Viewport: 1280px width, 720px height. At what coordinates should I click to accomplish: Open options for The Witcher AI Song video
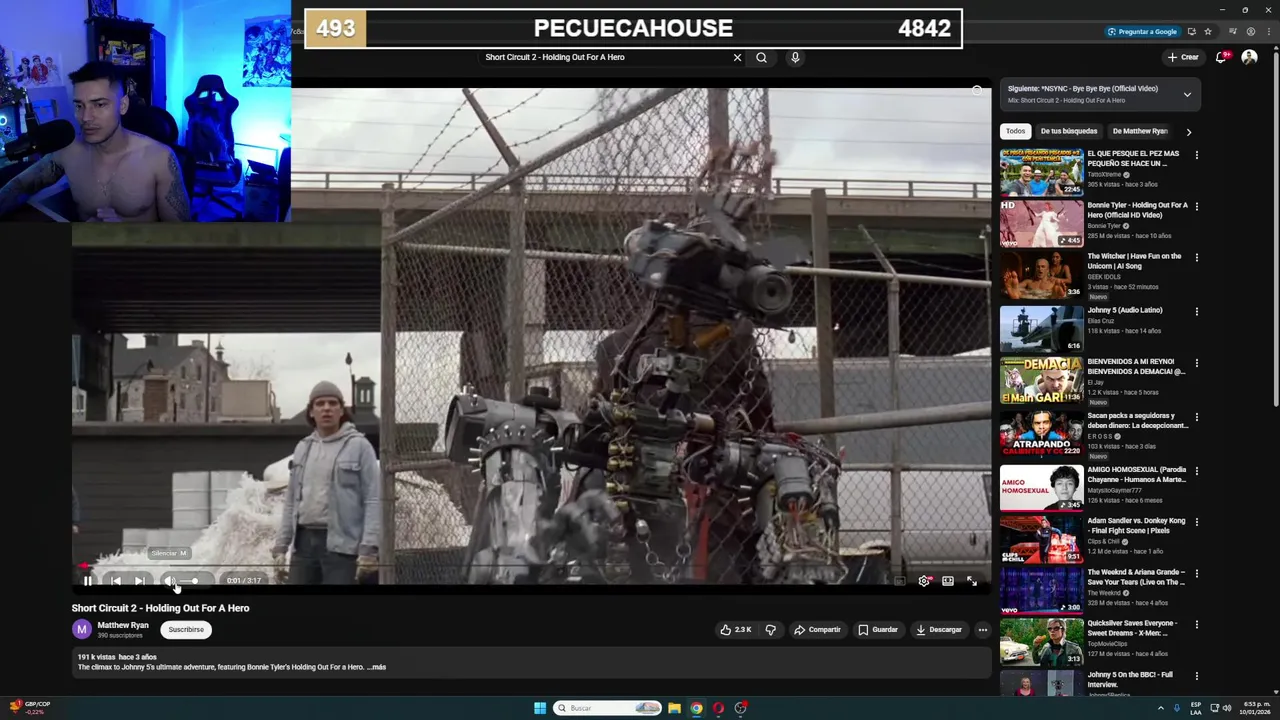[x=1196, y=257]
